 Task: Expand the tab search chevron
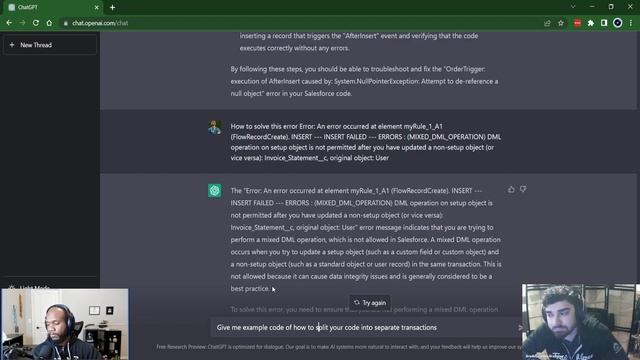click(x=573, y=7)
